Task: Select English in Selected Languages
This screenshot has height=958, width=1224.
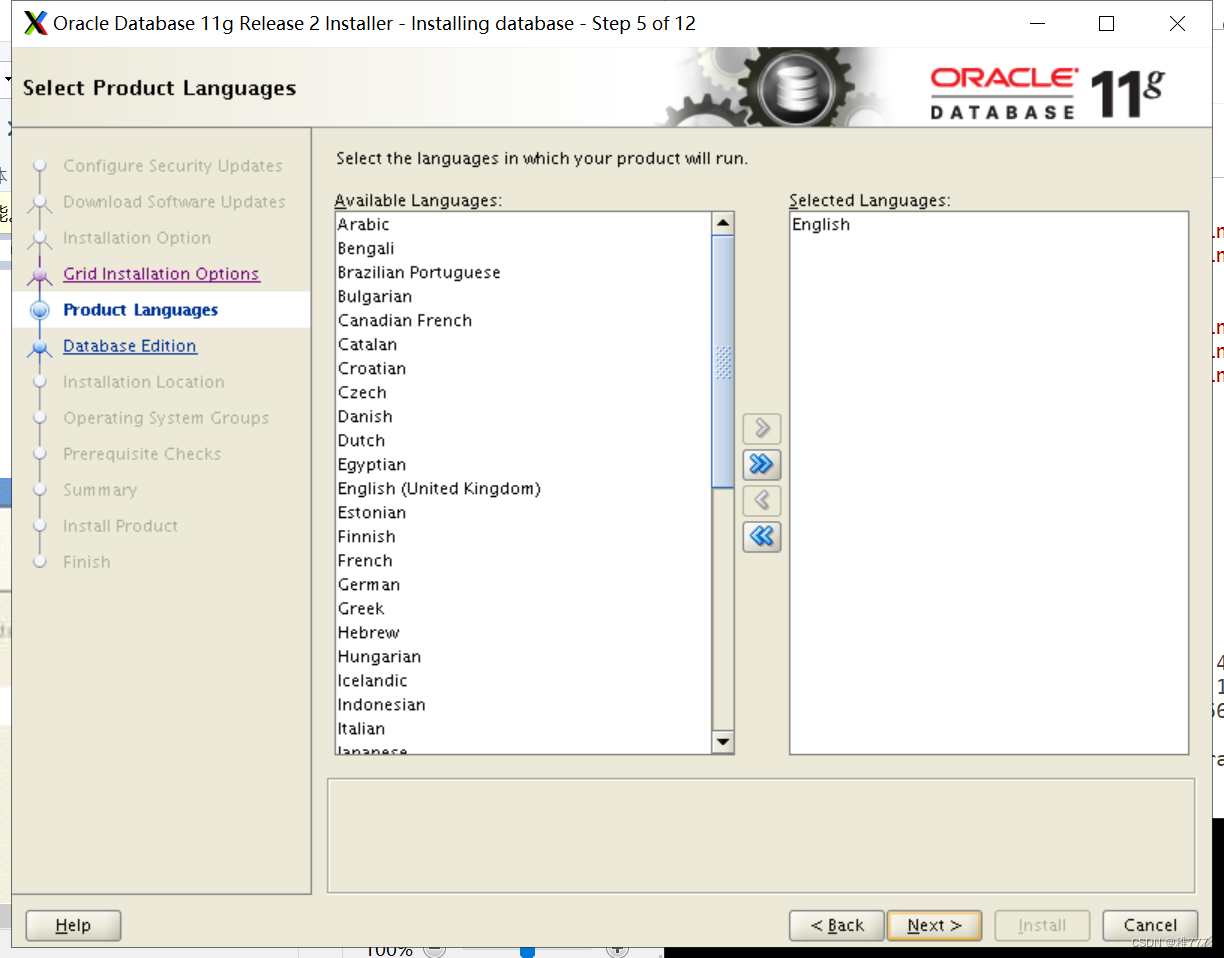Action: (821, 224)
